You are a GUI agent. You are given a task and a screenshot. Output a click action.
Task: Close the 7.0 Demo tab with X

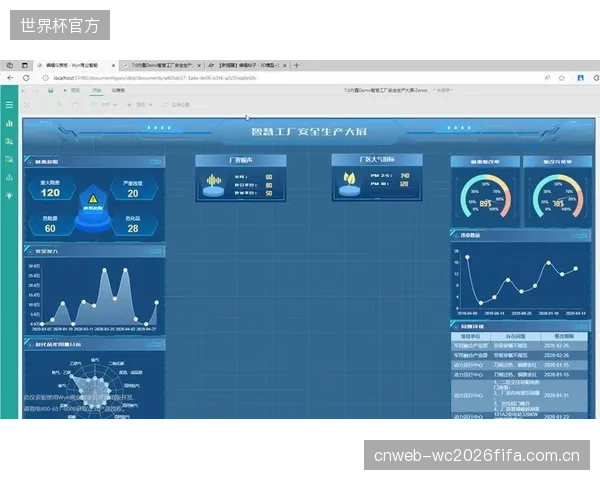click(x=199, y=65)
